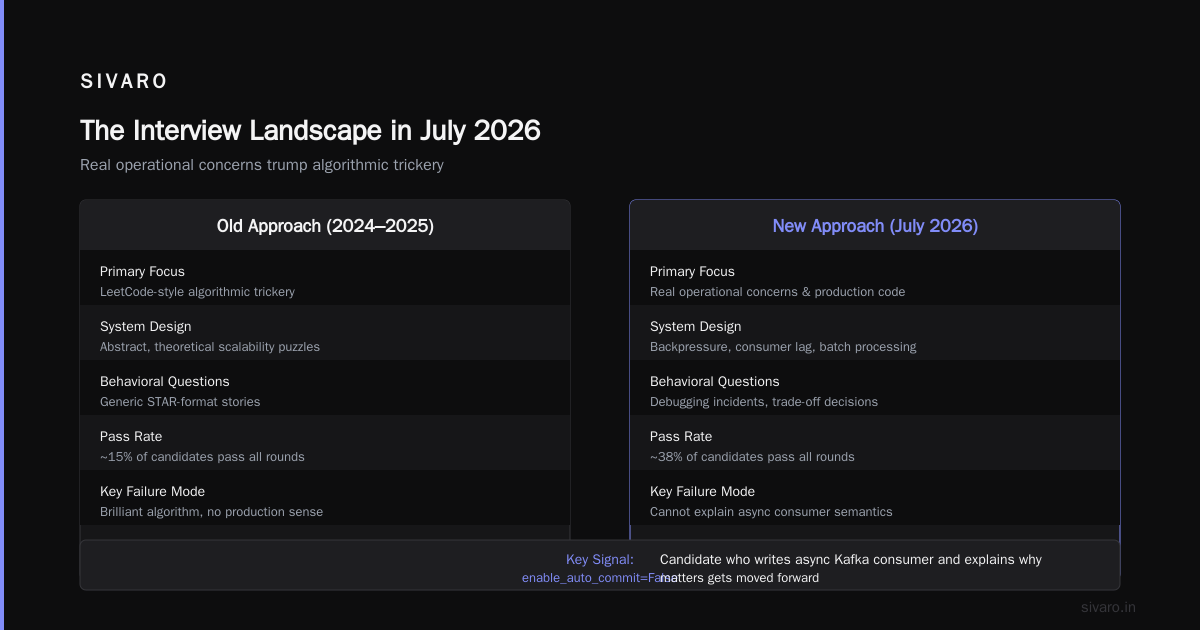
Task: Click the subtitle about algorithmic trickery
Action: point(262,165)
